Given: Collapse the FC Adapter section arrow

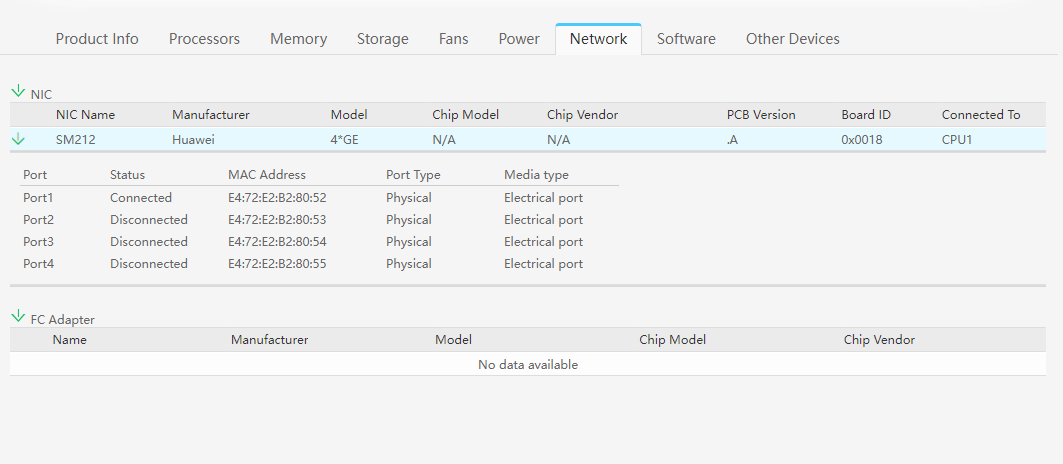Looking at the screenshot, I should [18, 316].
